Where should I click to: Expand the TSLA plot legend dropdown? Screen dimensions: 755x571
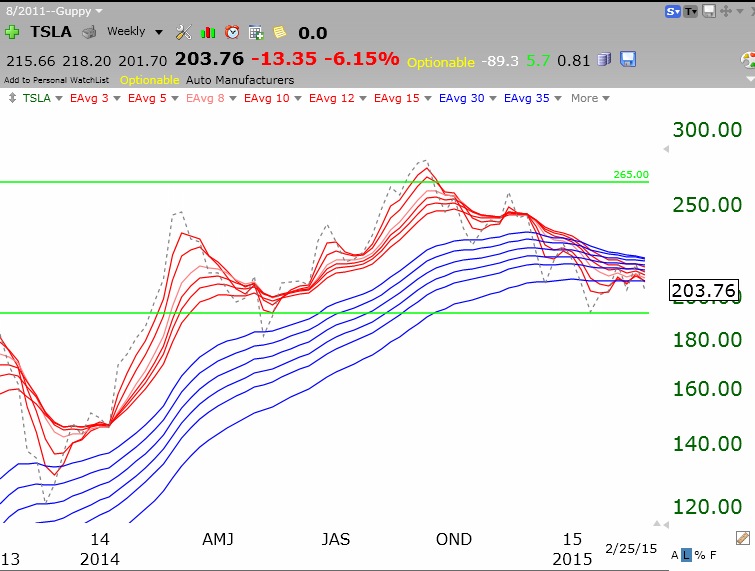pyautogui.click(x=59, y=98)
